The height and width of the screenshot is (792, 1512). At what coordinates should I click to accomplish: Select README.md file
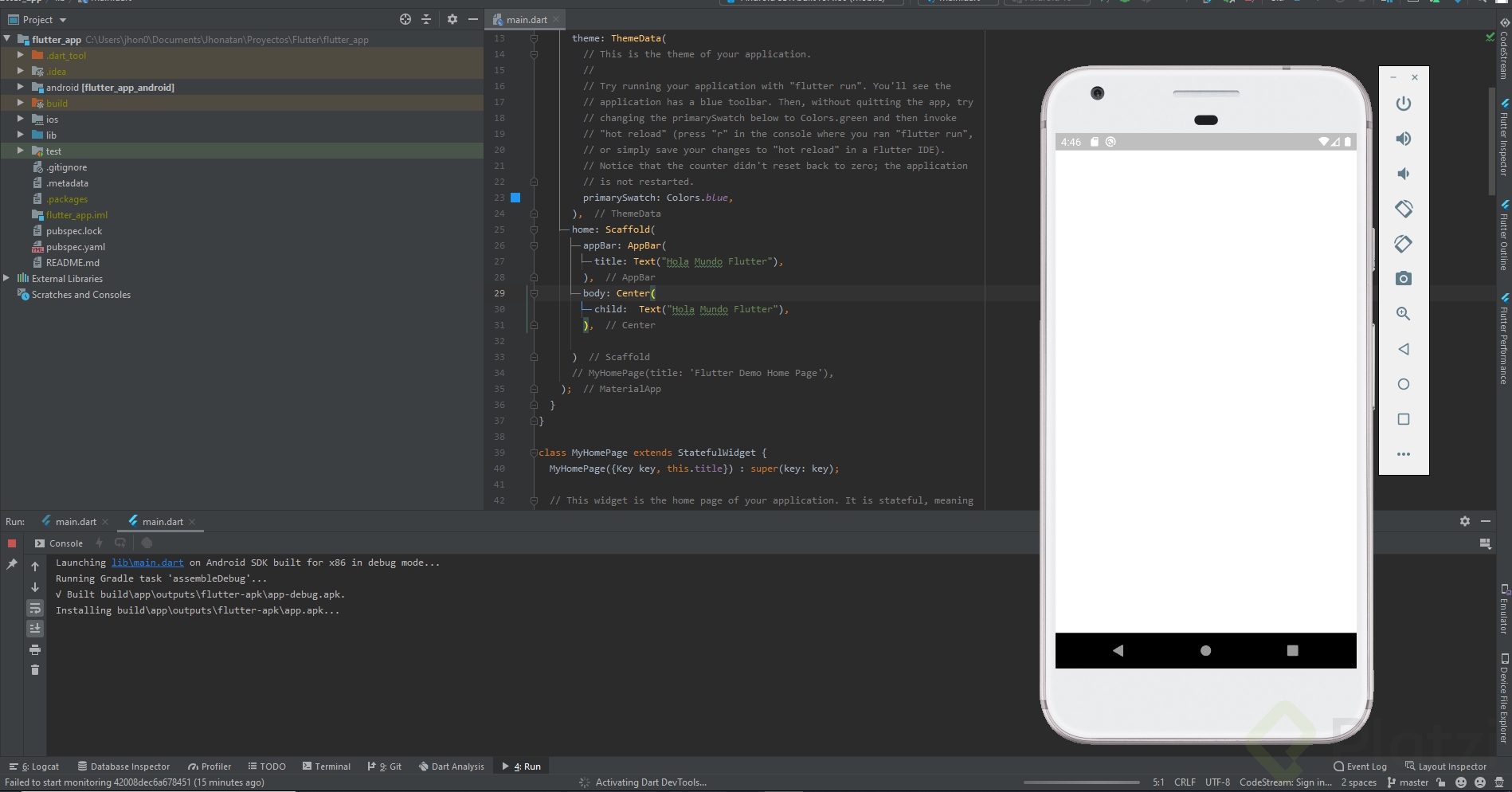click(x=72, y=263)
